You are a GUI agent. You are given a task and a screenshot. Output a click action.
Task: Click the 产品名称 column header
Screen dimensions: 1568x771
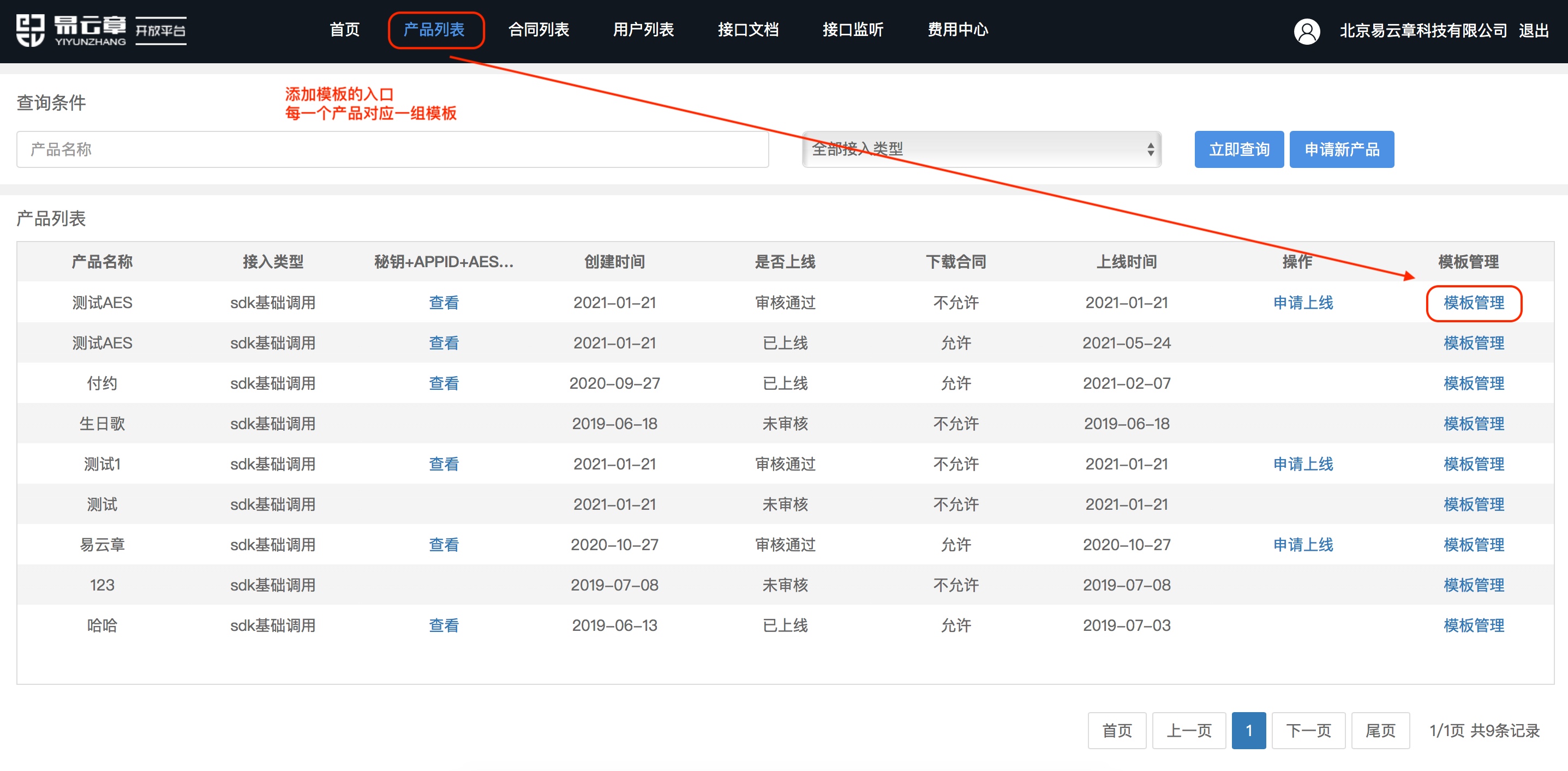pos(102,262)
